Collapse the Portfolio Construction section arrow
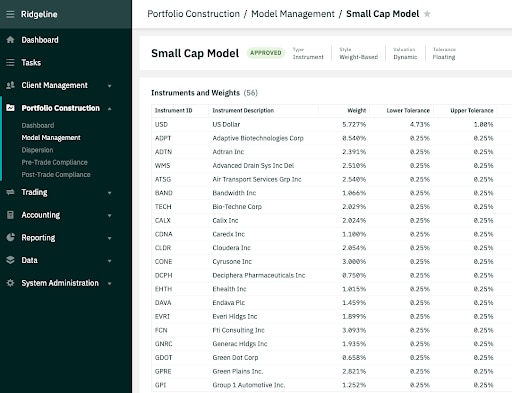 [109, 109]
